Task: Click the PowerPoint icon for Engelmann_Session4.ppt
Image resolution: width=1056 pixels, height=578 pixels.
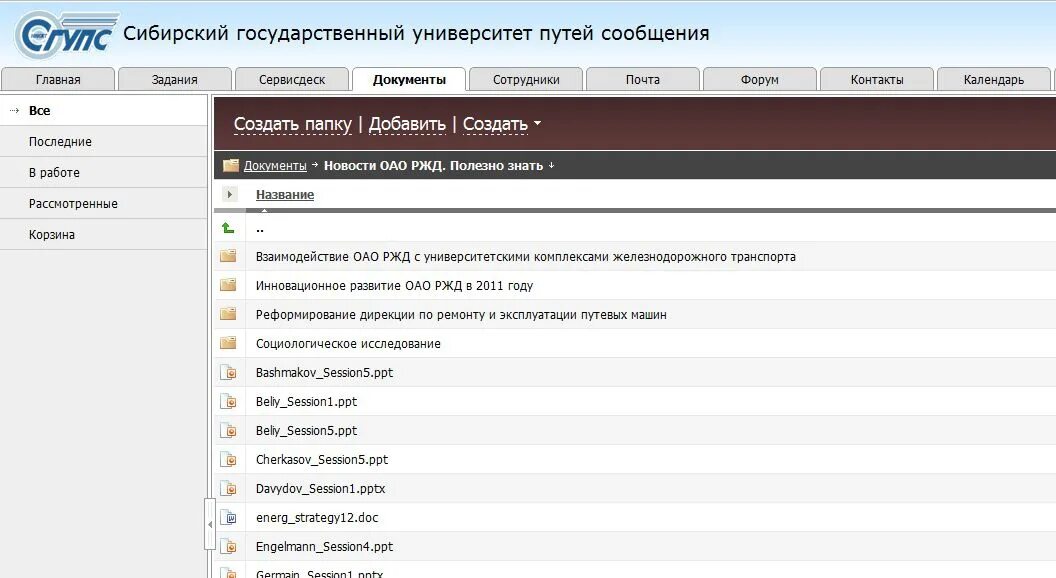Action: point(229,546)
